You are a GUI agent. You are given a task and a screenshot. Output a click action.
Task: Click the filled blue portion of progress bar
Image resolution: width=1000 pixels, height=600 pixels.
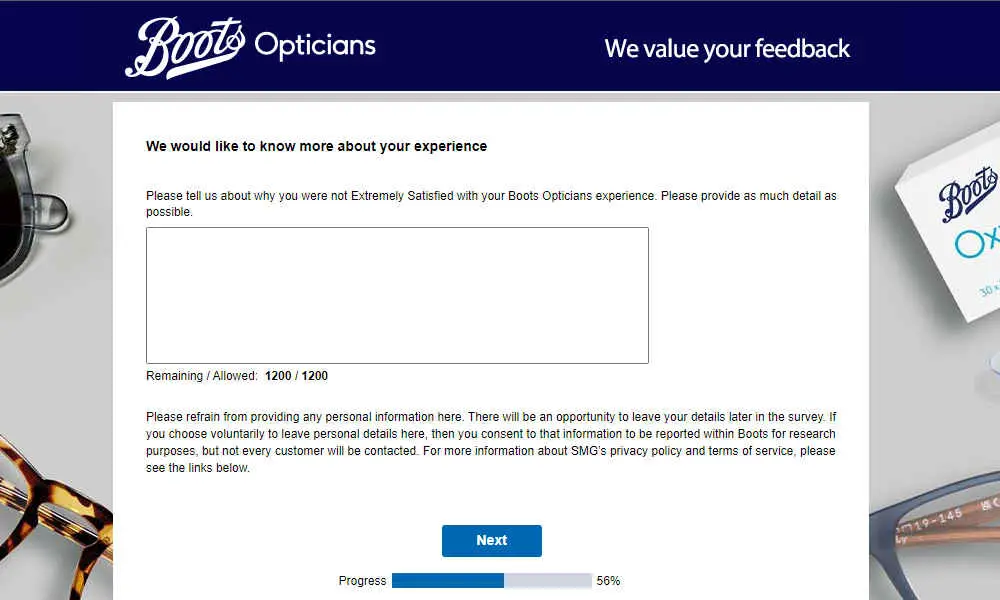click(448, 580)
